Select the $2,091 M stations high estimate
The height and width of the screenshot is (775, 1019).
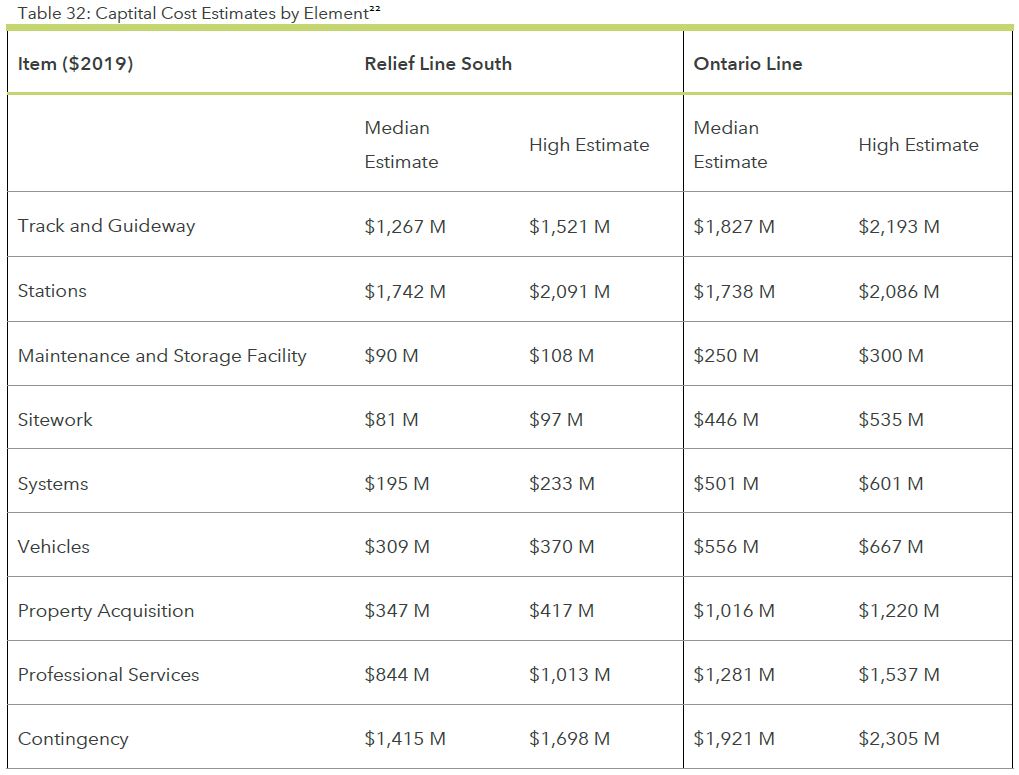(569, 292)
